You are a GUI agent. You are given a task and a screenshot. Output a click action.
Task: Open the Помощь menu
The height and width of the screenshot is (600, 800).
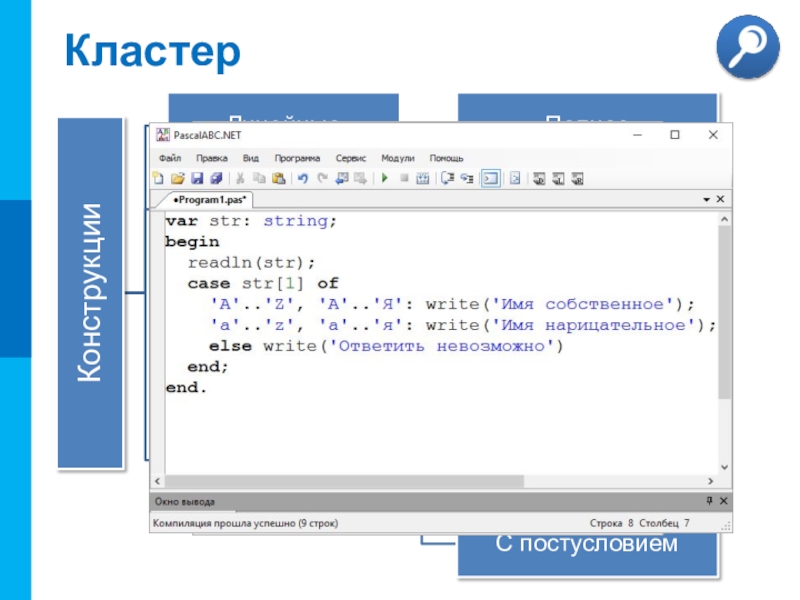pyautogui.click(x=446, y=158)
